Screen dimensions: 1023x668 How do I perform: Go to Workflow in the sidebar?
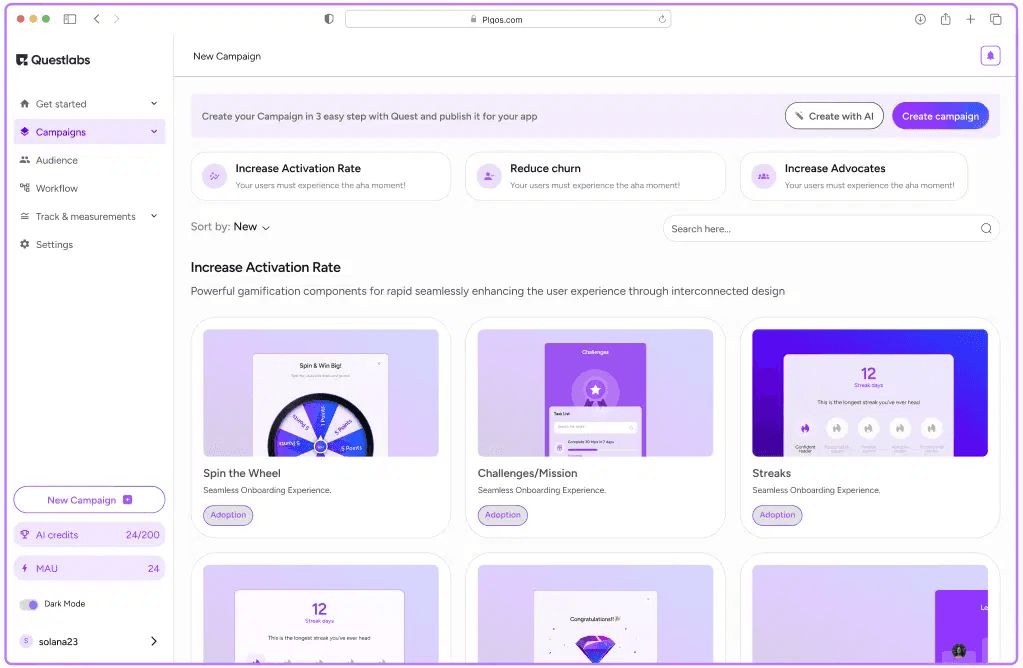(x=57, y=188)
